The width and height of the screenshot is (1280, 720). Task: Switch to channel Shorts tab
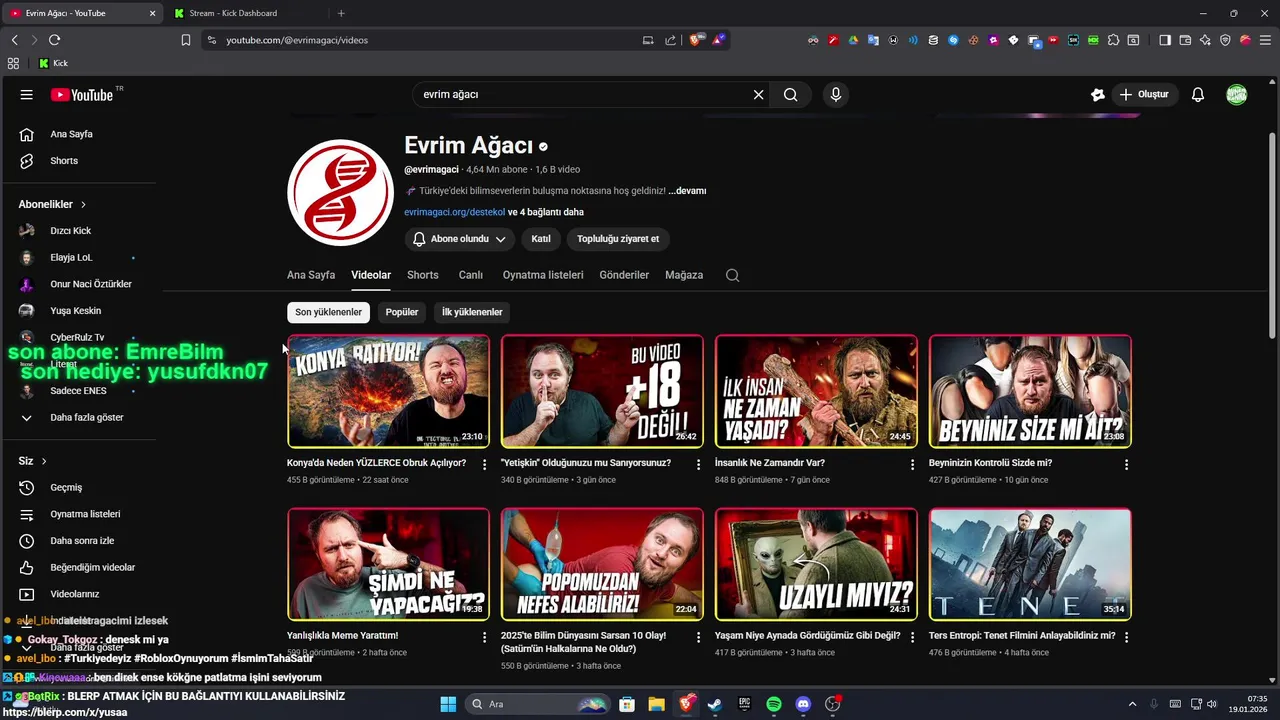click(423, 275)
